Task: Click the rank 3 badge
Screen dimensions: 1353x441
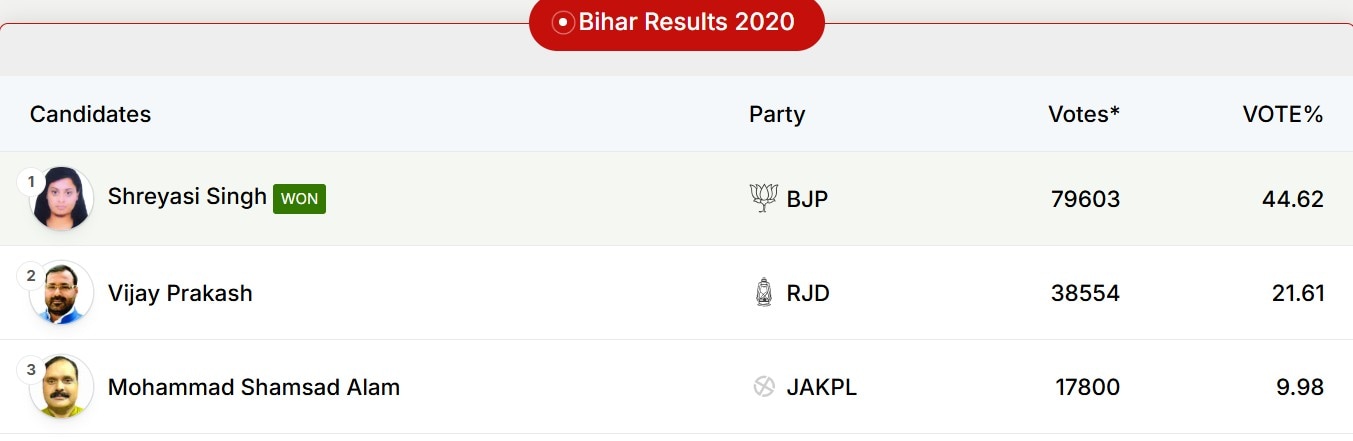Action: click(31, 369)
